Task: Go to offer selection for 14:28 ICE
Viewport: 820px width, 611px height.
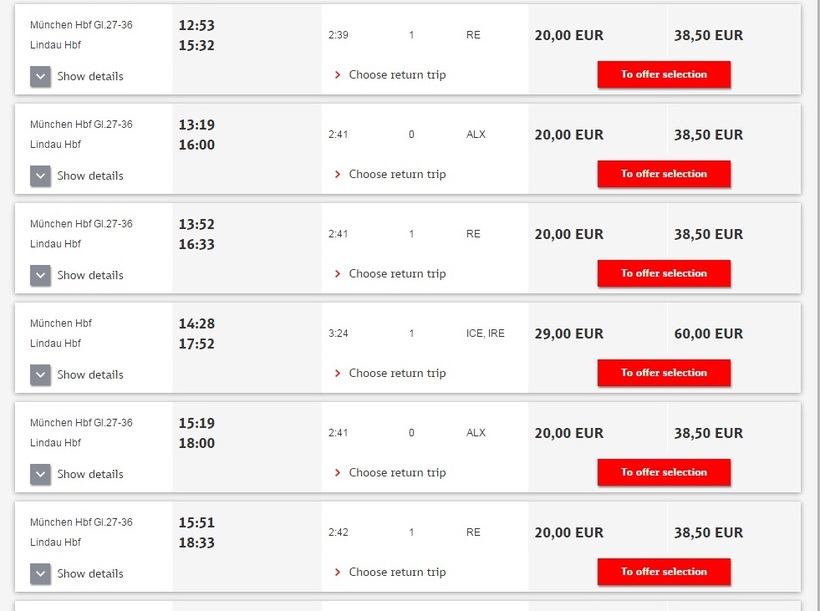Action: (x=664, y=373)
